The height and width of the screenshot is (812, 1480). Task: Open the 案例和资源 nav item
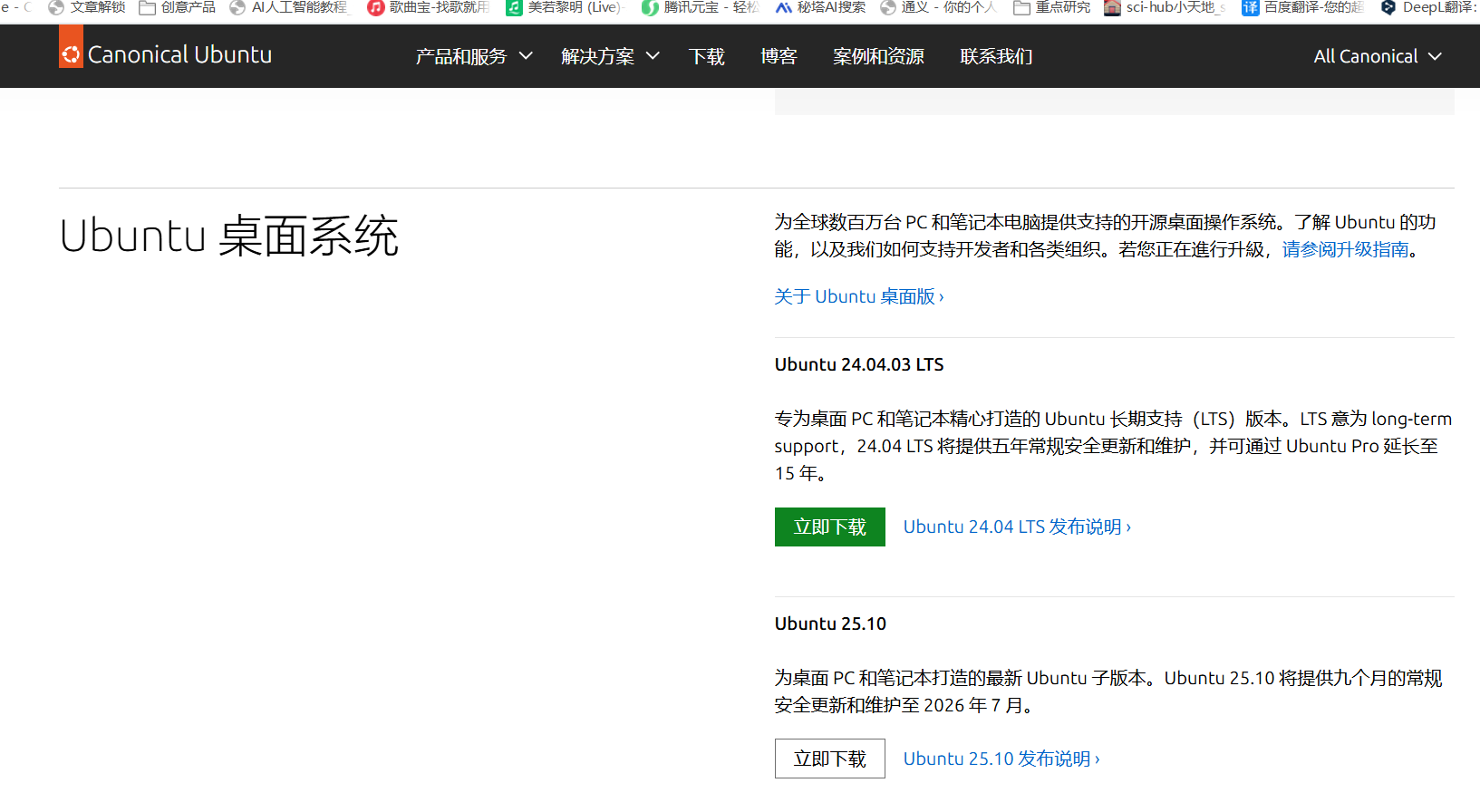tap(879, 56)
